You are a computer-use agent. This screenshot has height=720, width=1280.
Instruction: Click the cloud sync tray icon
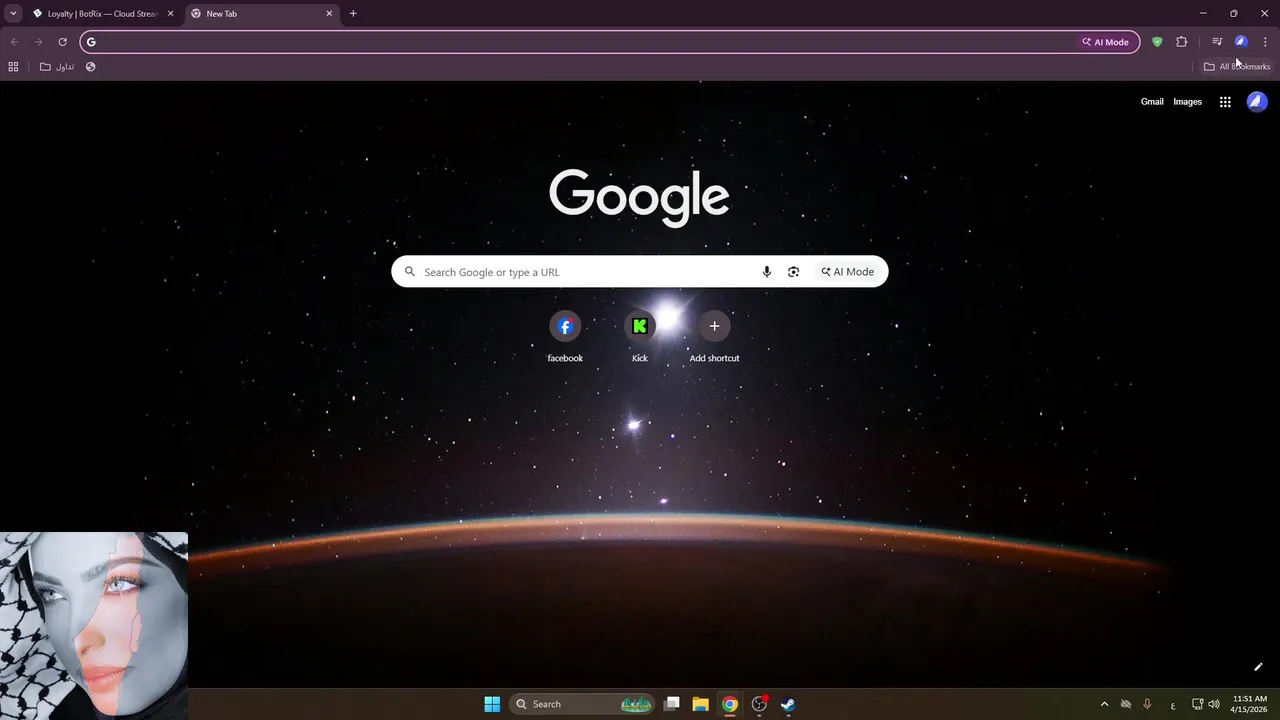point(1126,704)
